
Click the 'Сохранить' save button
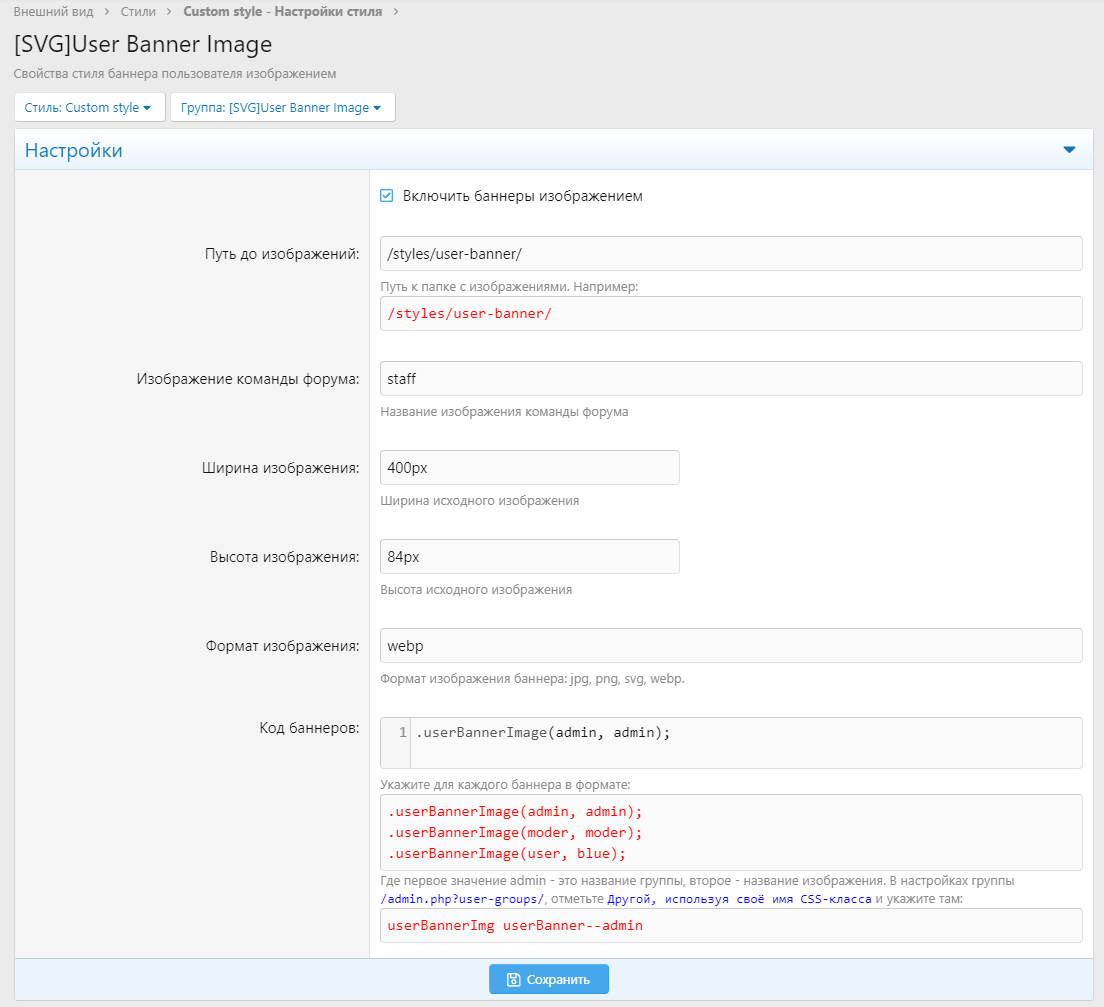coord(549,979)
